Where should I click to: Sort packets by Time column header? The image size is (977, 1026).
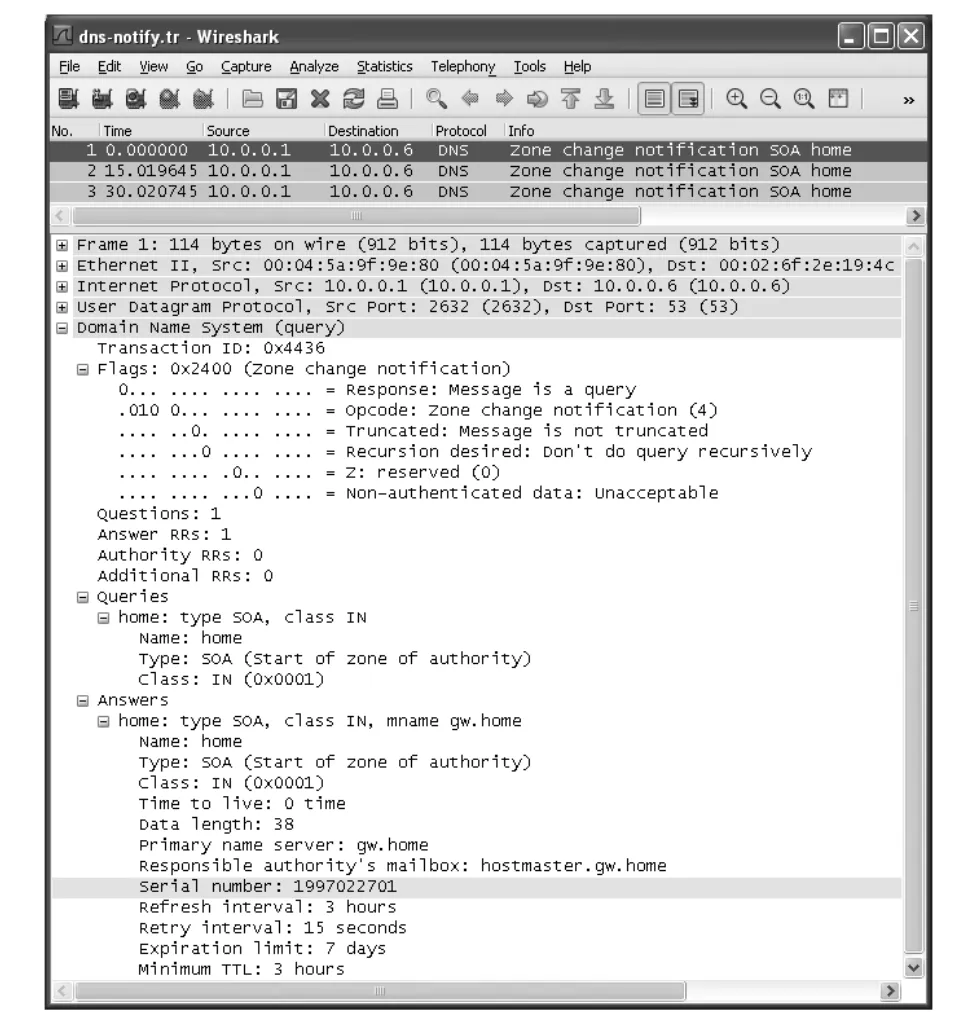pyautogui.click(x=151, y=131)
